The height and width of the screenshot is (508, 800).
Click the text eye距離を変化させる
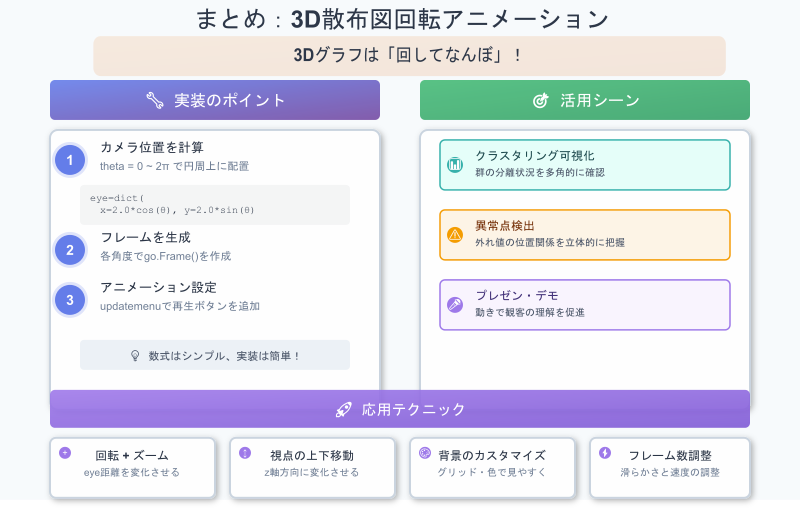tap(132, 472)
